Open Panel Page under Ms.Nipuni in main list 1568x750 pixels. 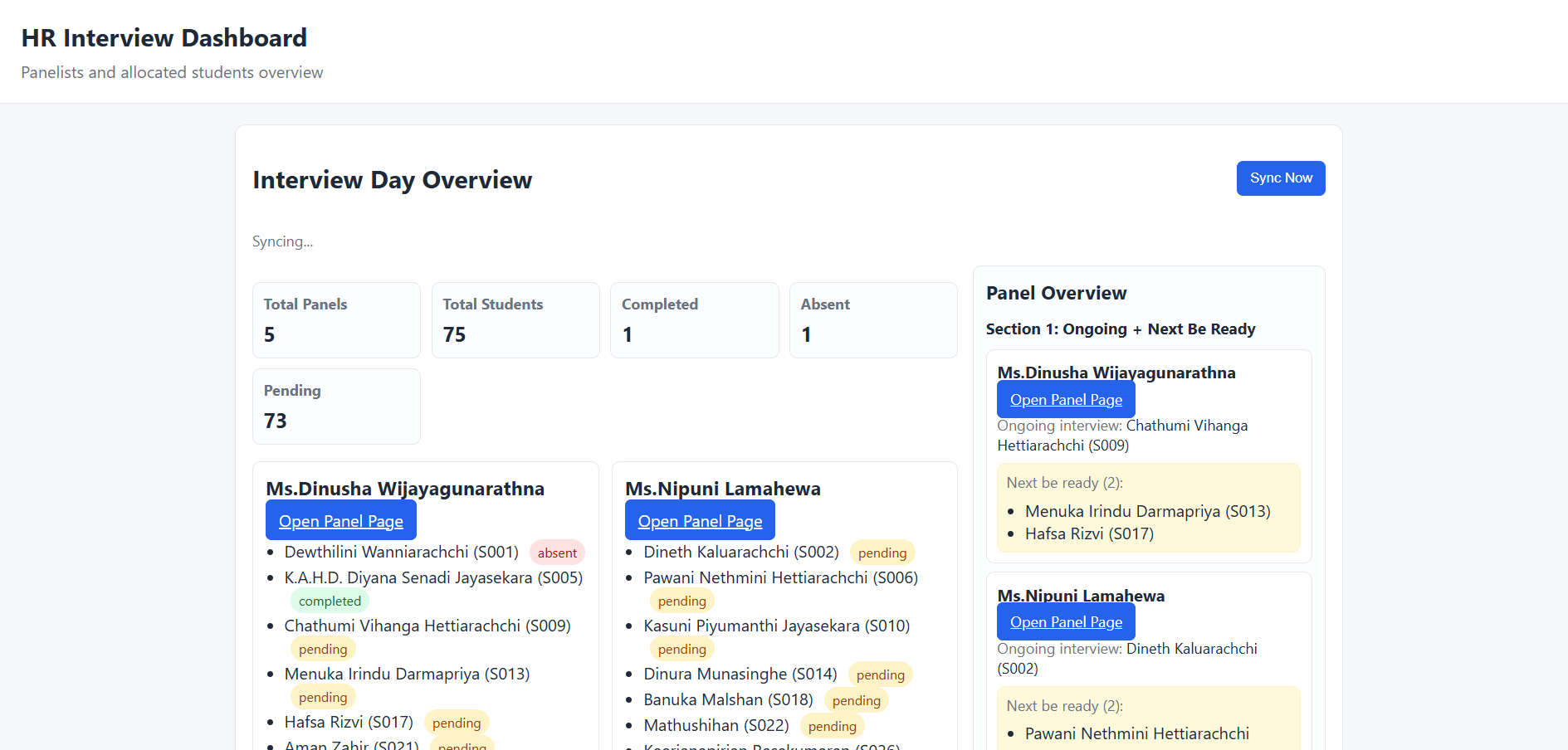tap(700, 521)
